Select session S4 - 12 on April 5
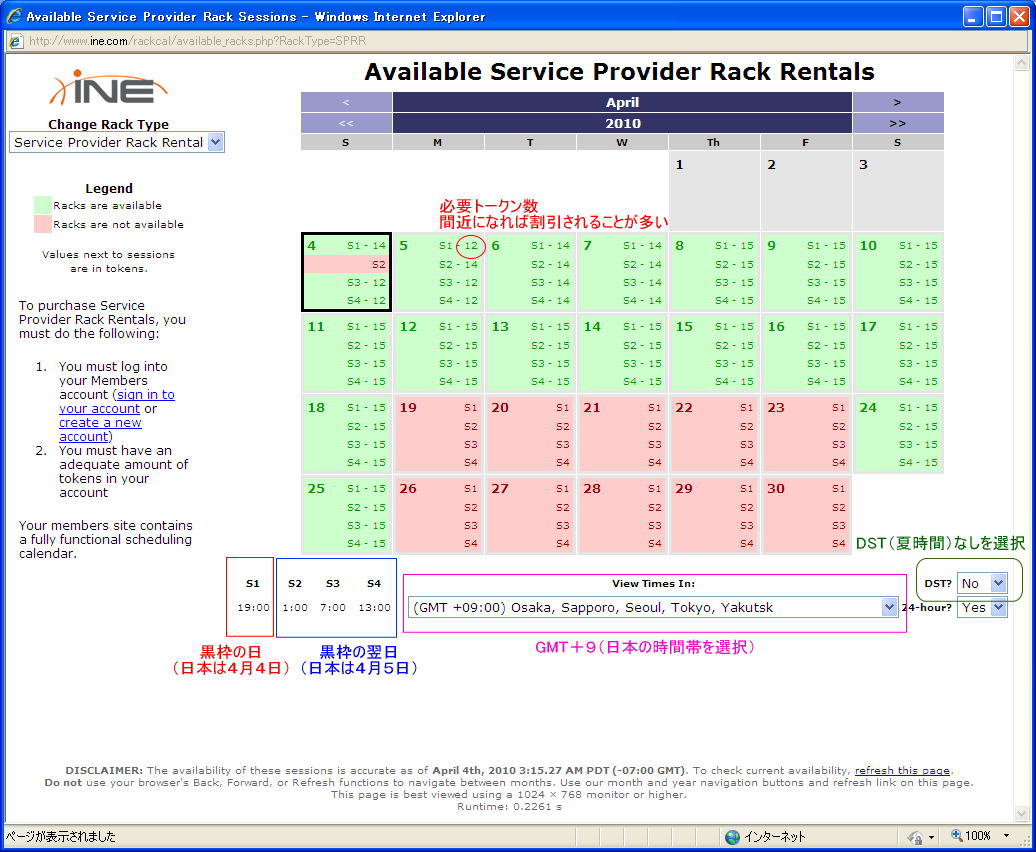1036x852 pixels. [458, 301]
